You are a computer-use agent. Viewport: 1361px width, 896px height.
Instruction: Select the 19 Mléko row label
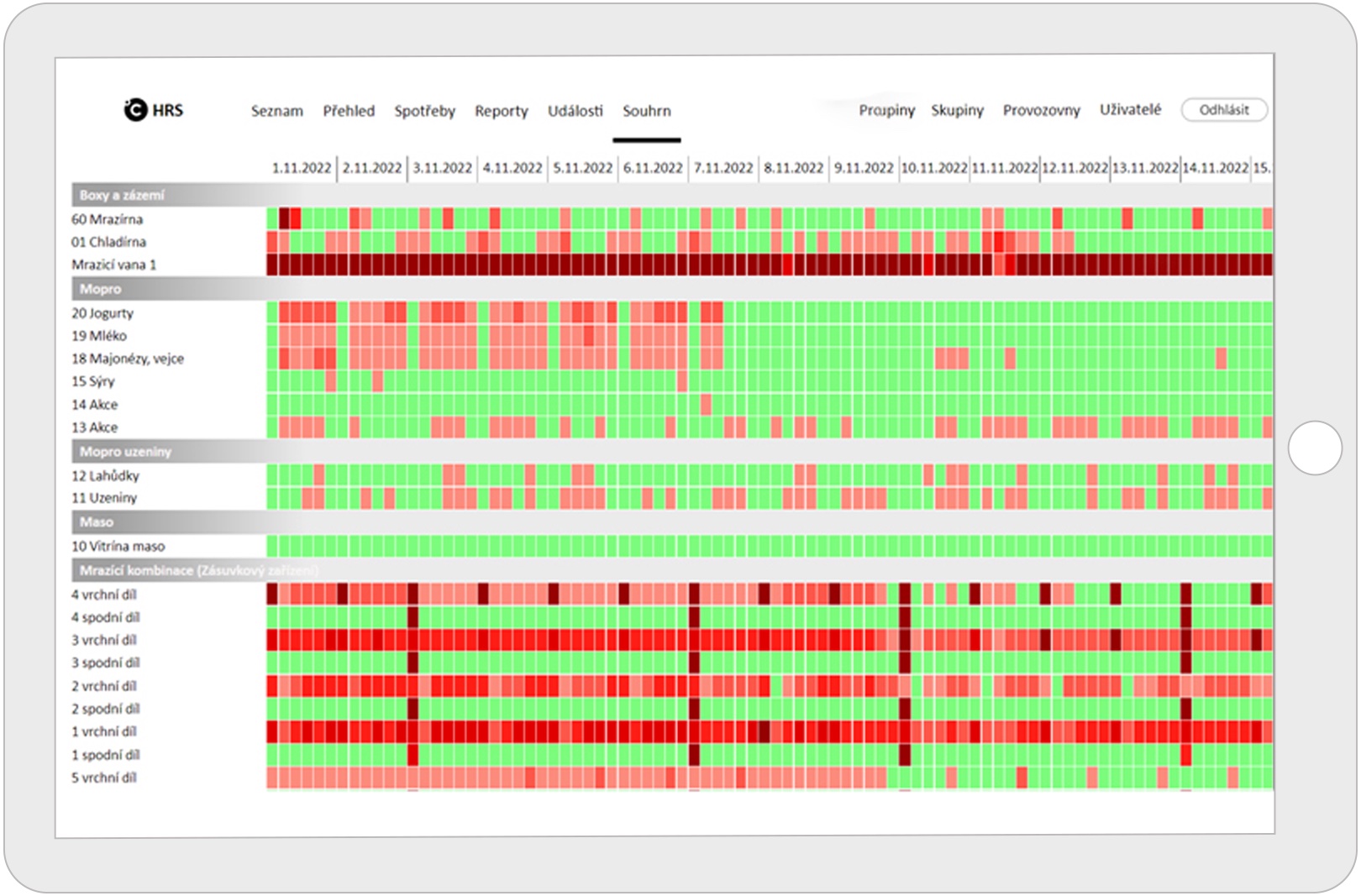click(98, 336)
